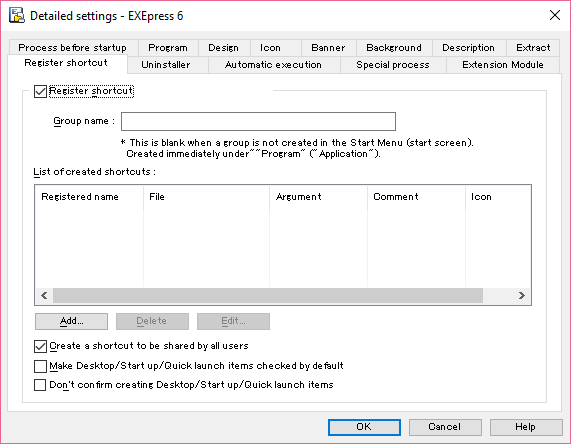Go to the Extension Module tab
Viewport: 571px width, 444px height.
pos(503,65)
